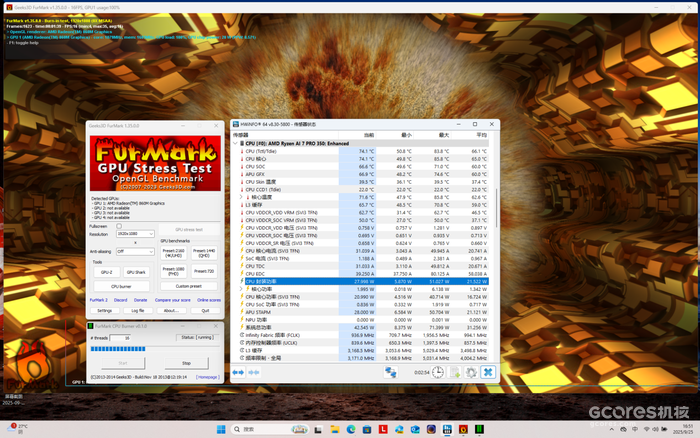This screenshot has width=700, height=438.
Task: Open HWiNFO sensor settings gear icon
Action: pos(471,372)
